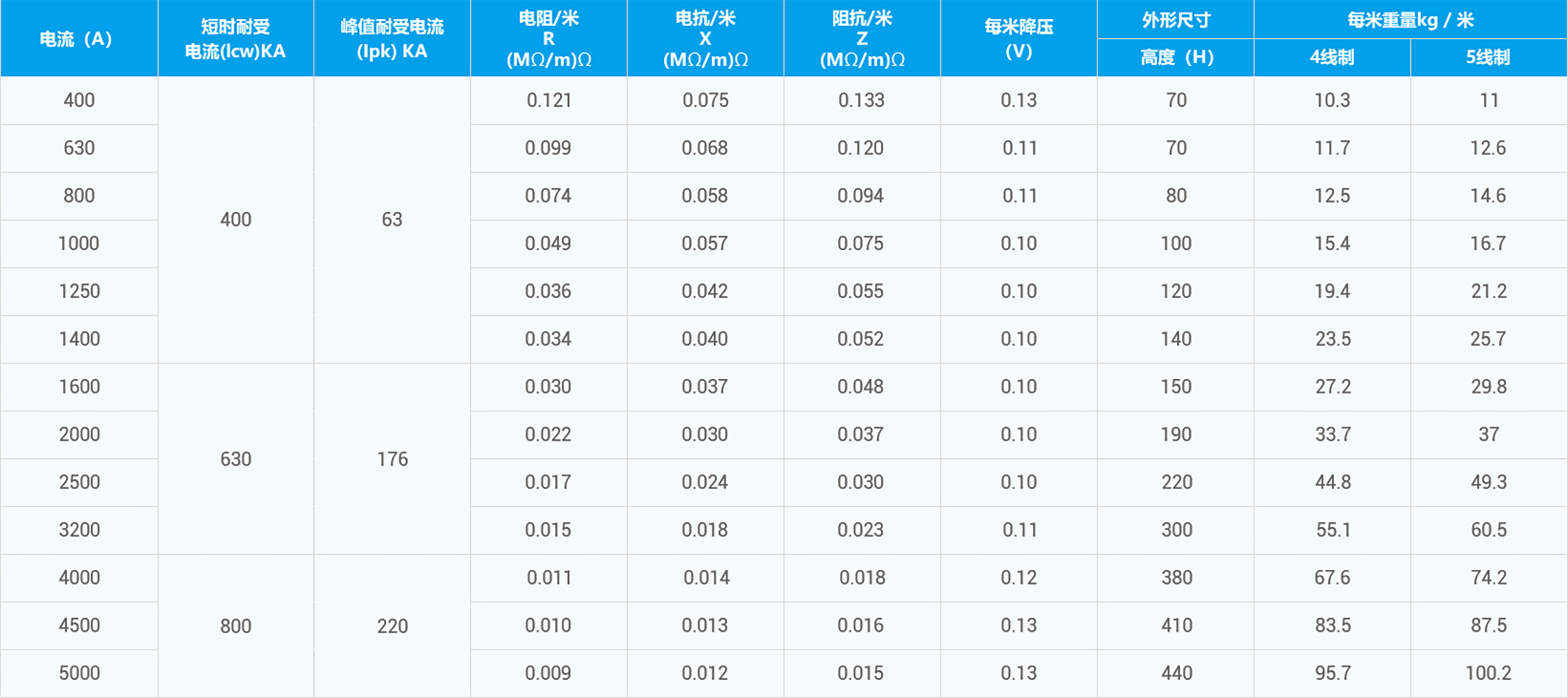Click the 1250 current row cell
Image resolution: width=1568 pixels, height=698 pixels.
(x=79, y=291)
